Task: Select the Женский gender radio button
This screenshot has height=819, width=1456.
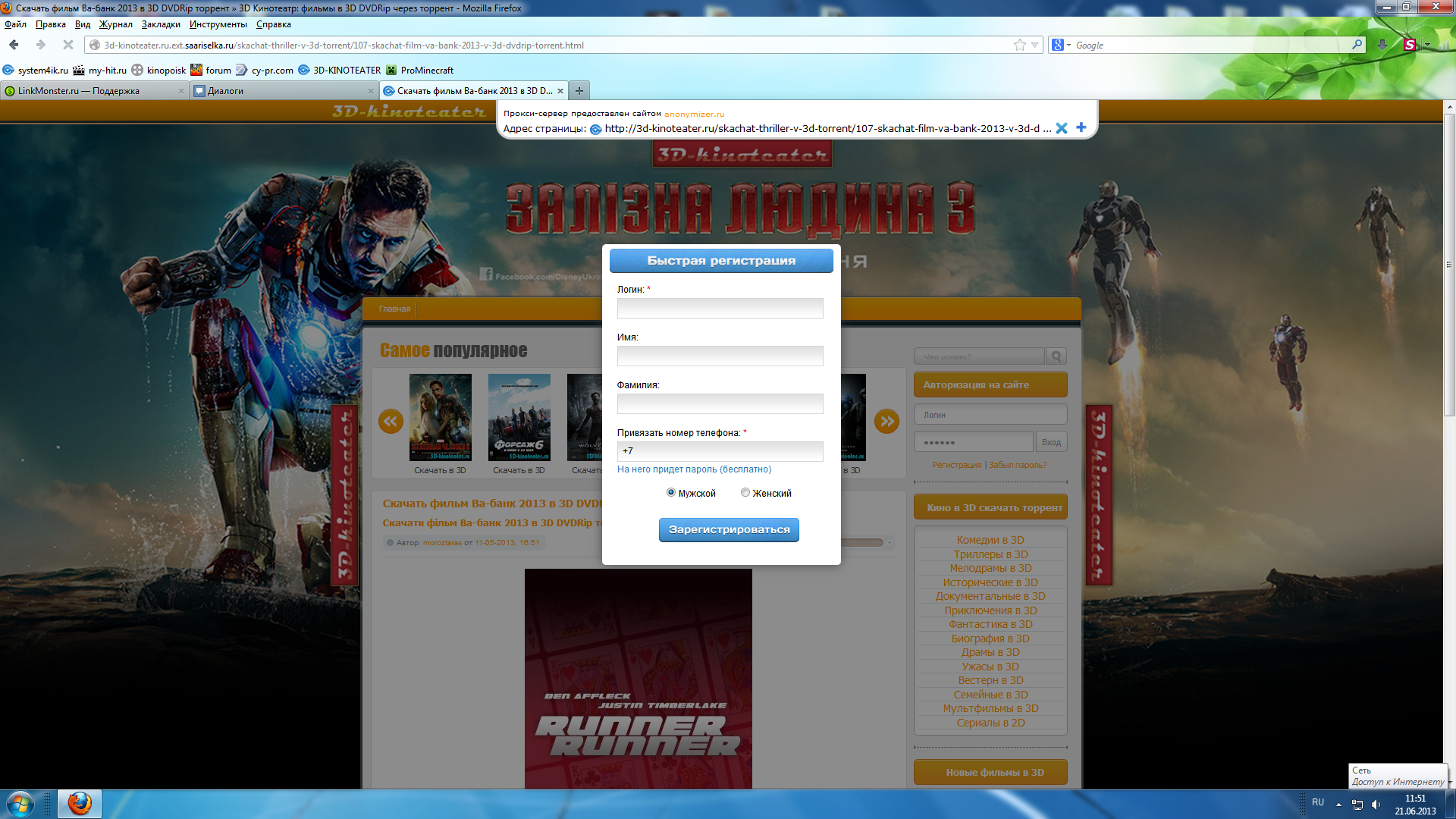Action: click(745, 493)
